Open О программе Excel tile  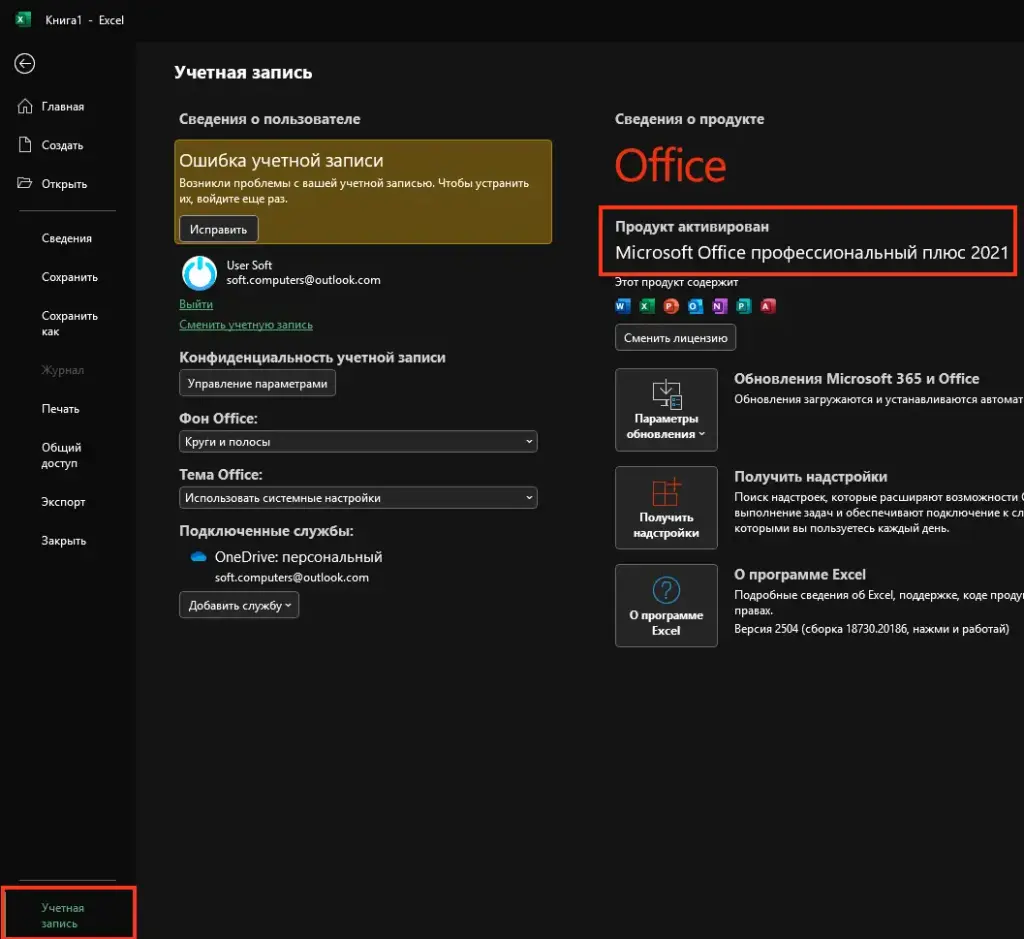click(x=666, y=605)
